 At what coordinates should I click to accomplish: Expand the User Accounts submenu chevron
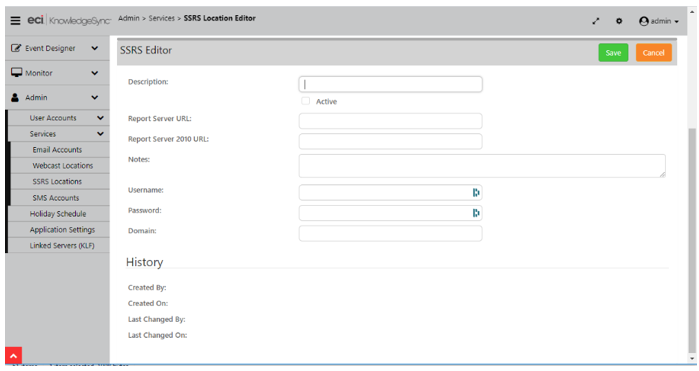[x=100, y=118]
